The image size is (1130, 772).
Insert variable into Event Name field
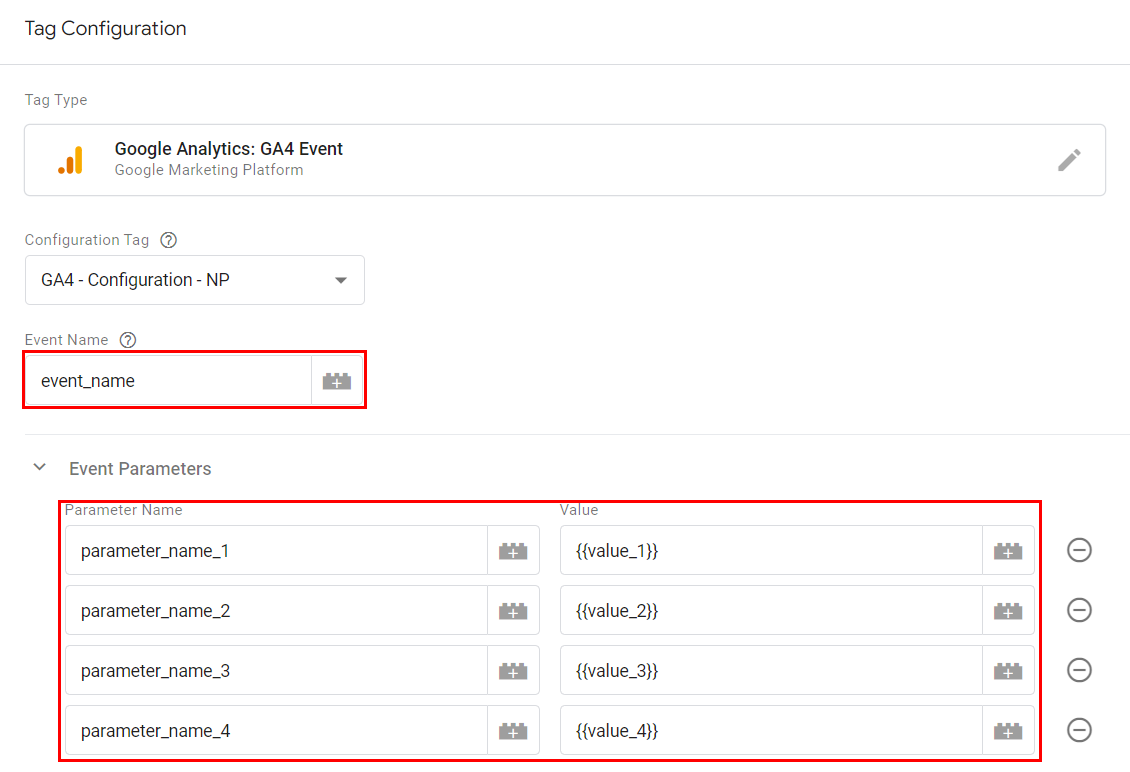pos(337,381)
